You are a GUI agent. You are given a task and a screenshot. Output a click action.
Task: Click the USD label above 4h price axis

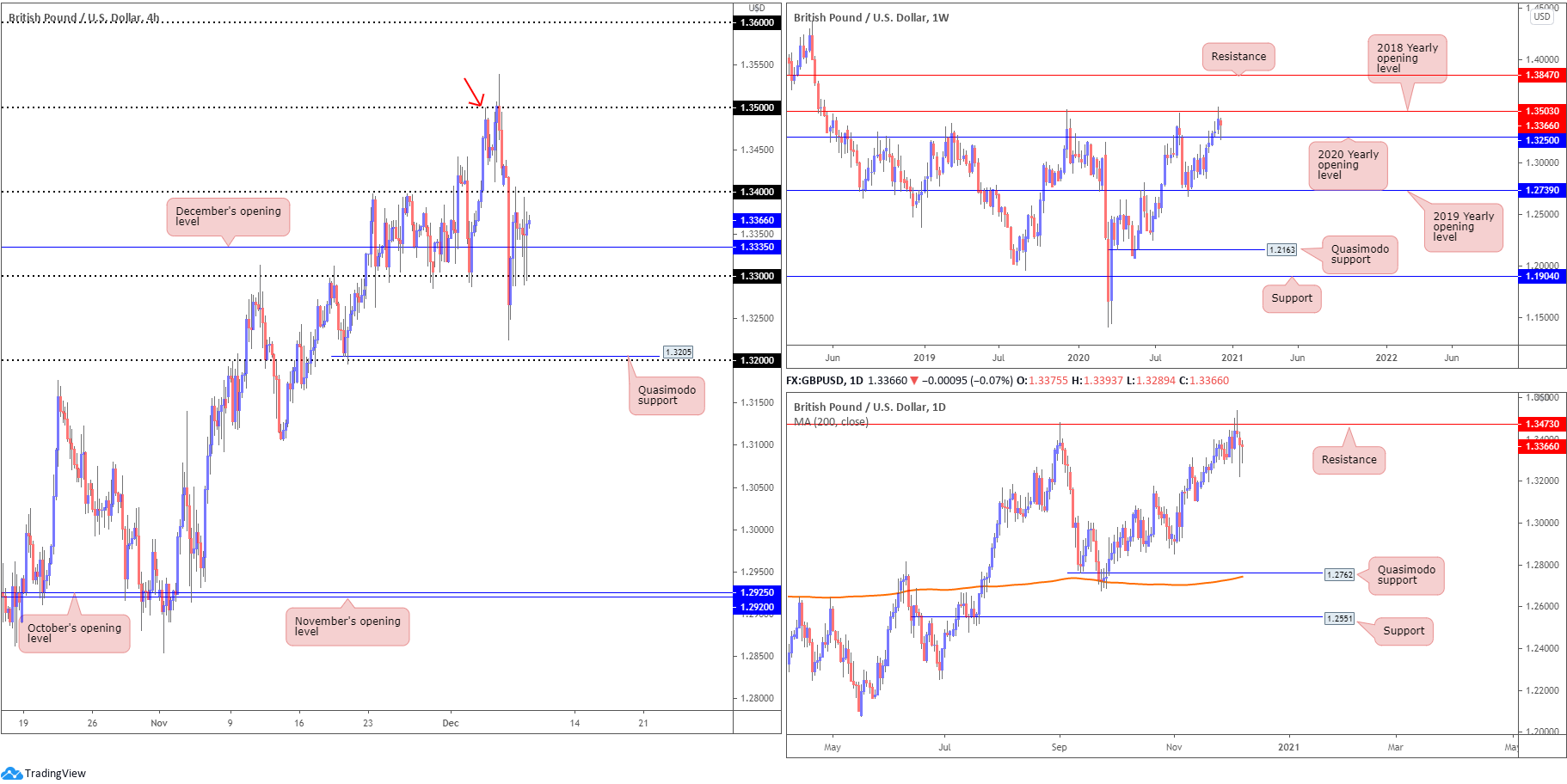pos(757,8)
